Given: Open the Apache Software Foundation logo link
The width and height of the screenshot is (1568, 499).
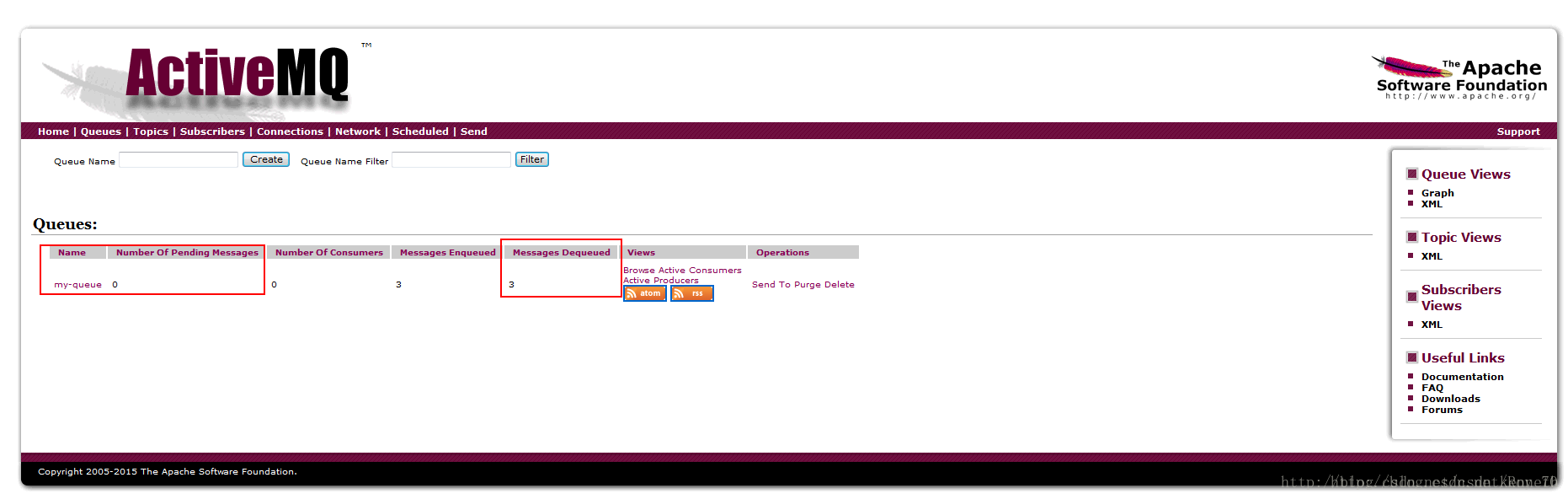Looking at the screenshot, I should 1460,78.
